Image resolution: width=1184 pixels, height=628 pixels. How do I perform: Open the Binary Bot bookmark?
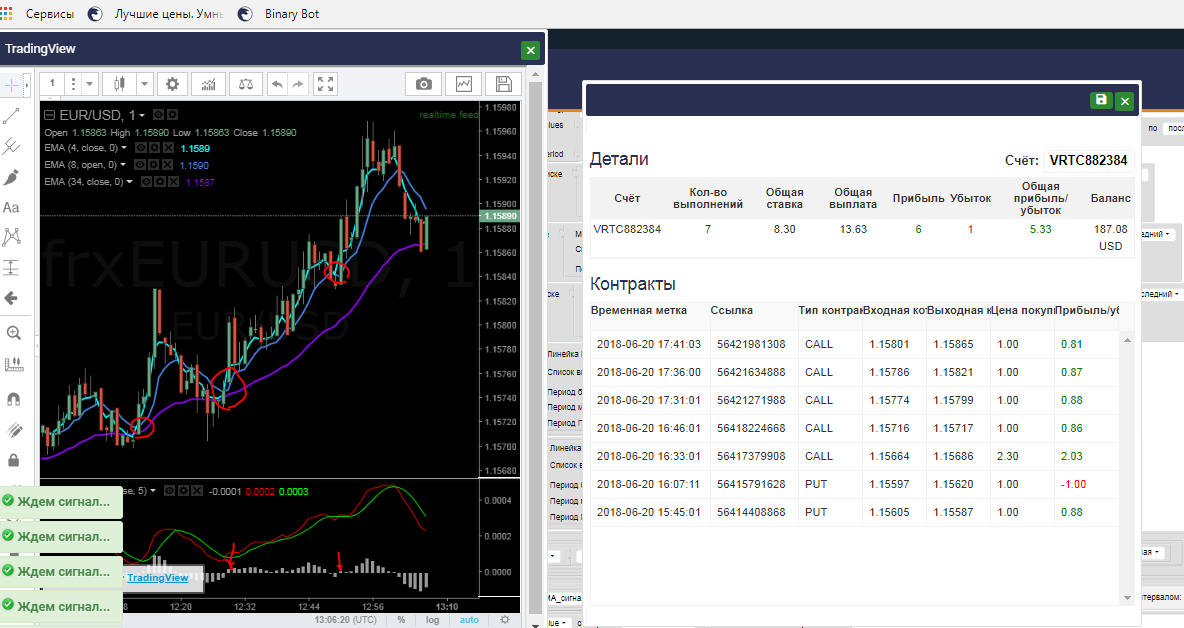291,14
